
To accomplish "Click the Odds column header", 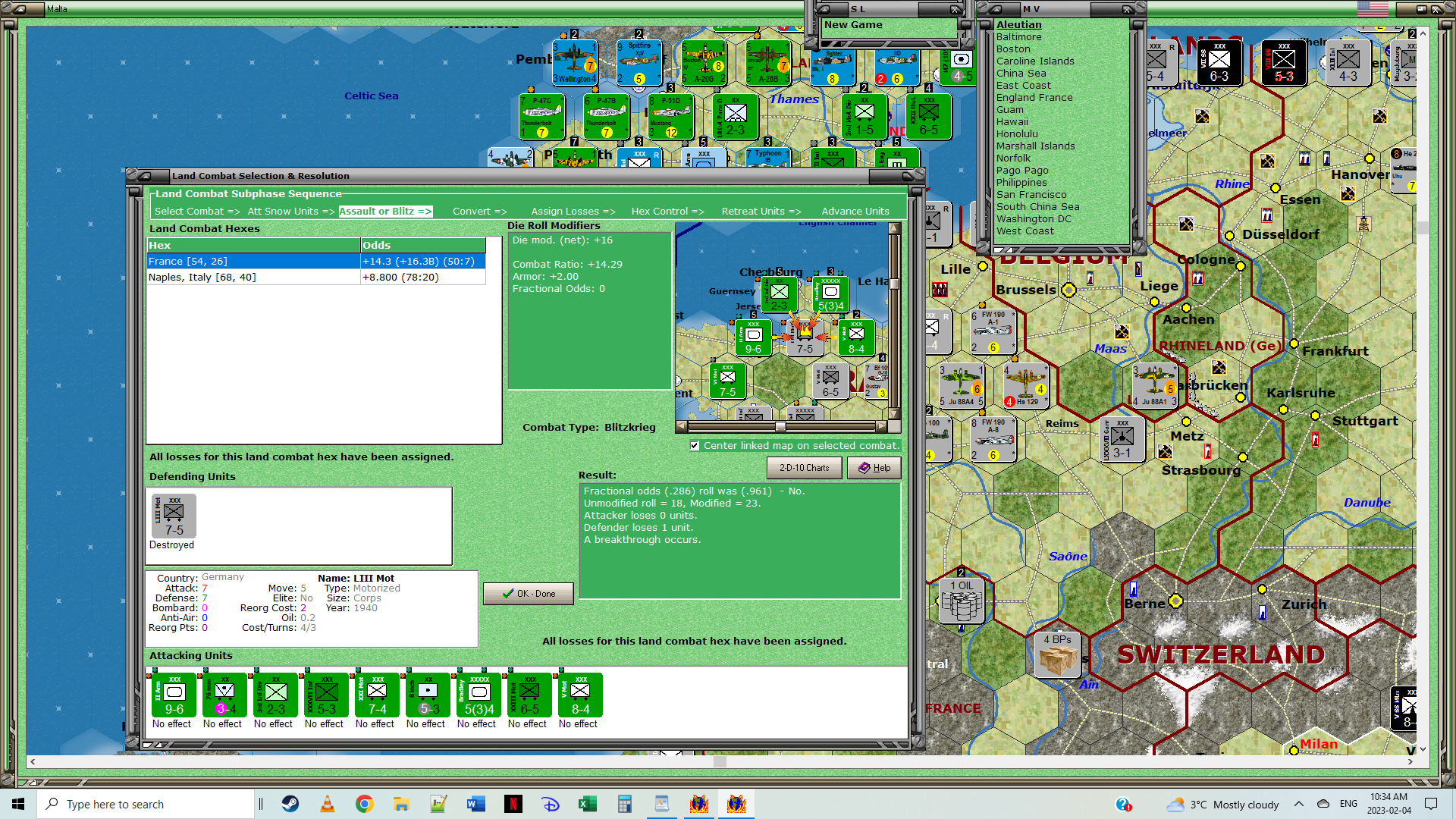I will (423, 245).
